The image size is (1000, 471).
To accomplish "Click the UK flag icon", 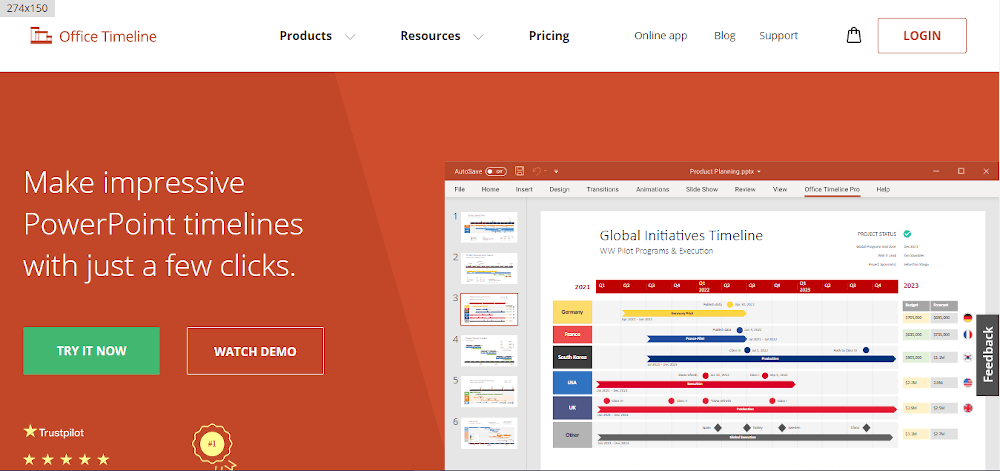I will coord(967,408).
